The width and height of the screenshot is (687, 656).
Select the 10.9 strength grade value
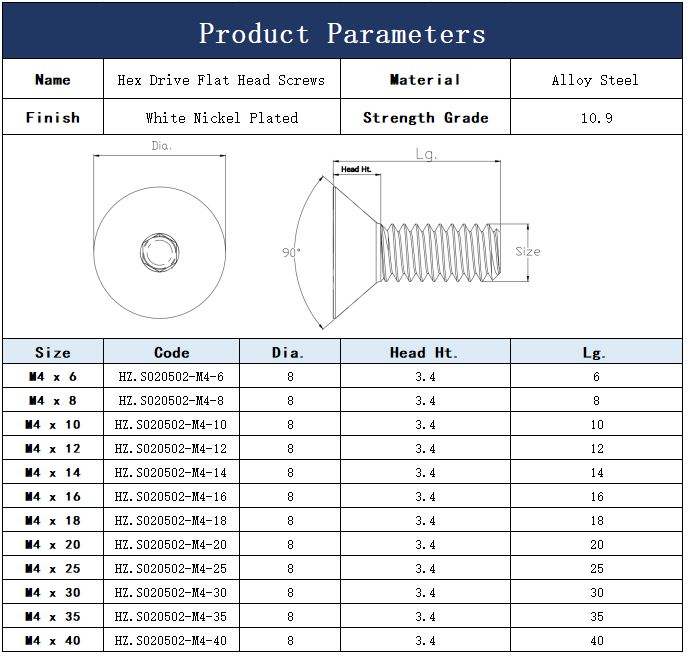coord(595,118)
